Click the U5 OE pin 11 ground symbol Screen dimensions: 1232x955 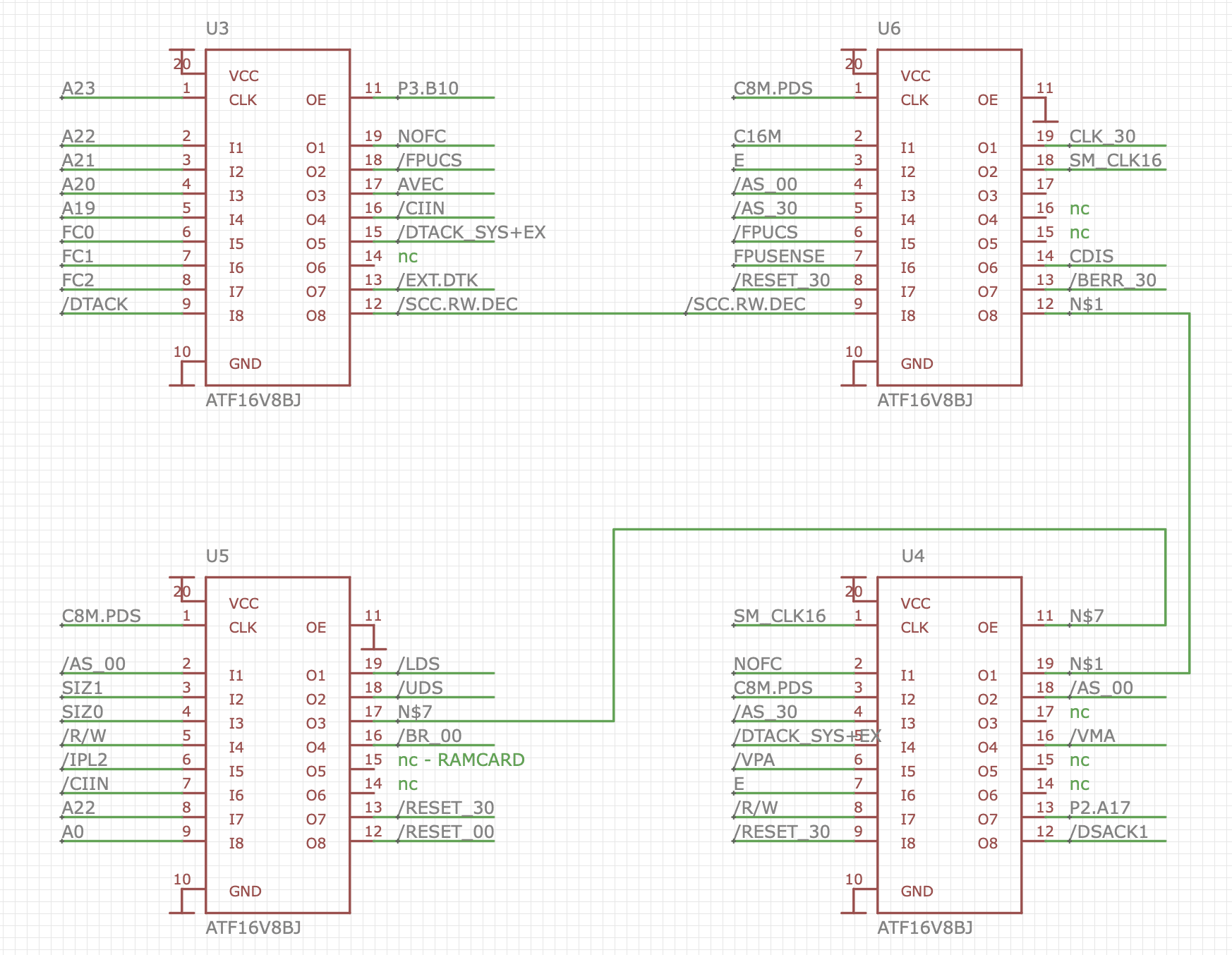point(373,639)
